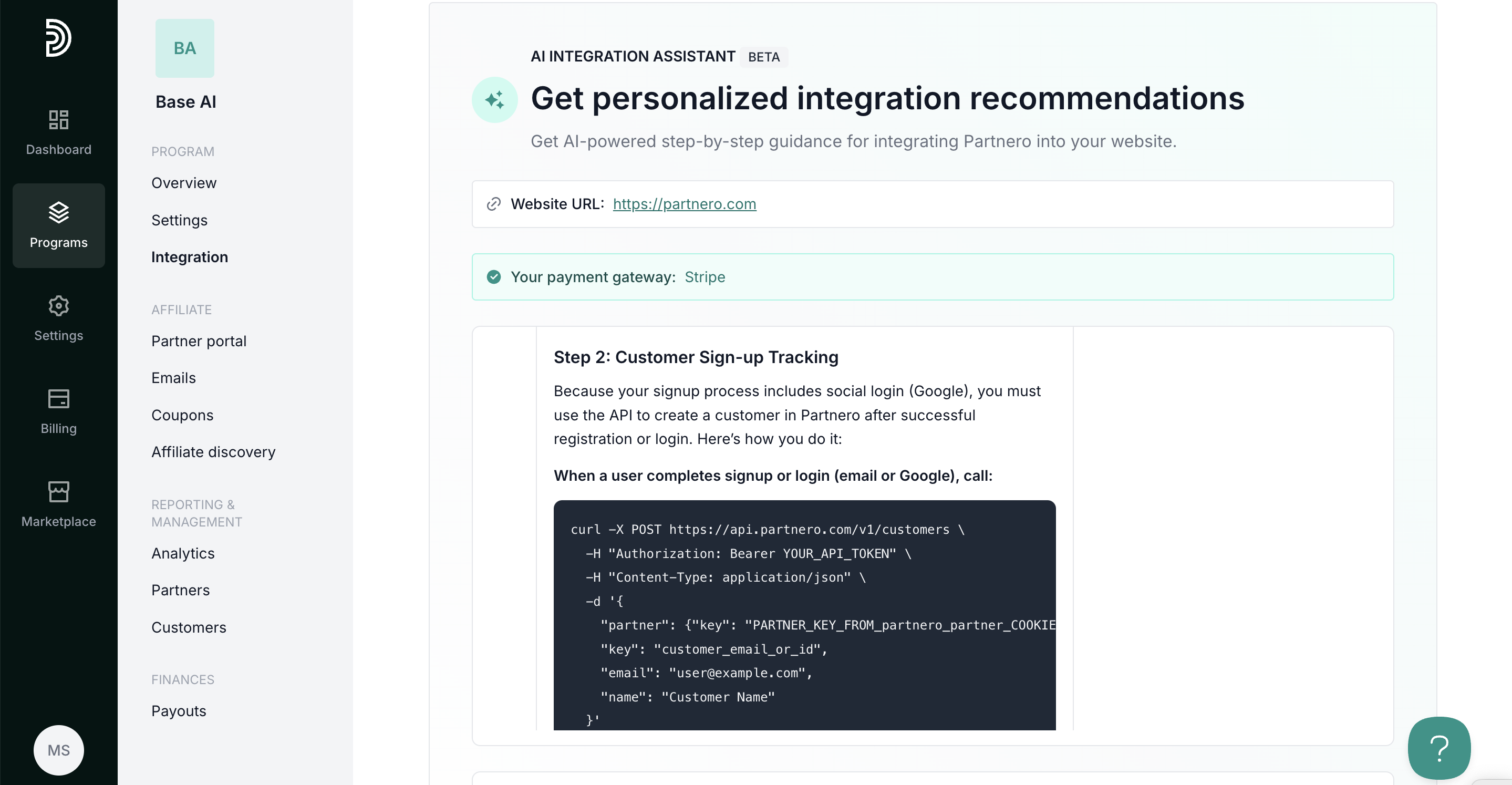Click the Partnero logo icon
This screenshot has height=785, width=1512.
[x=59, y=38]
